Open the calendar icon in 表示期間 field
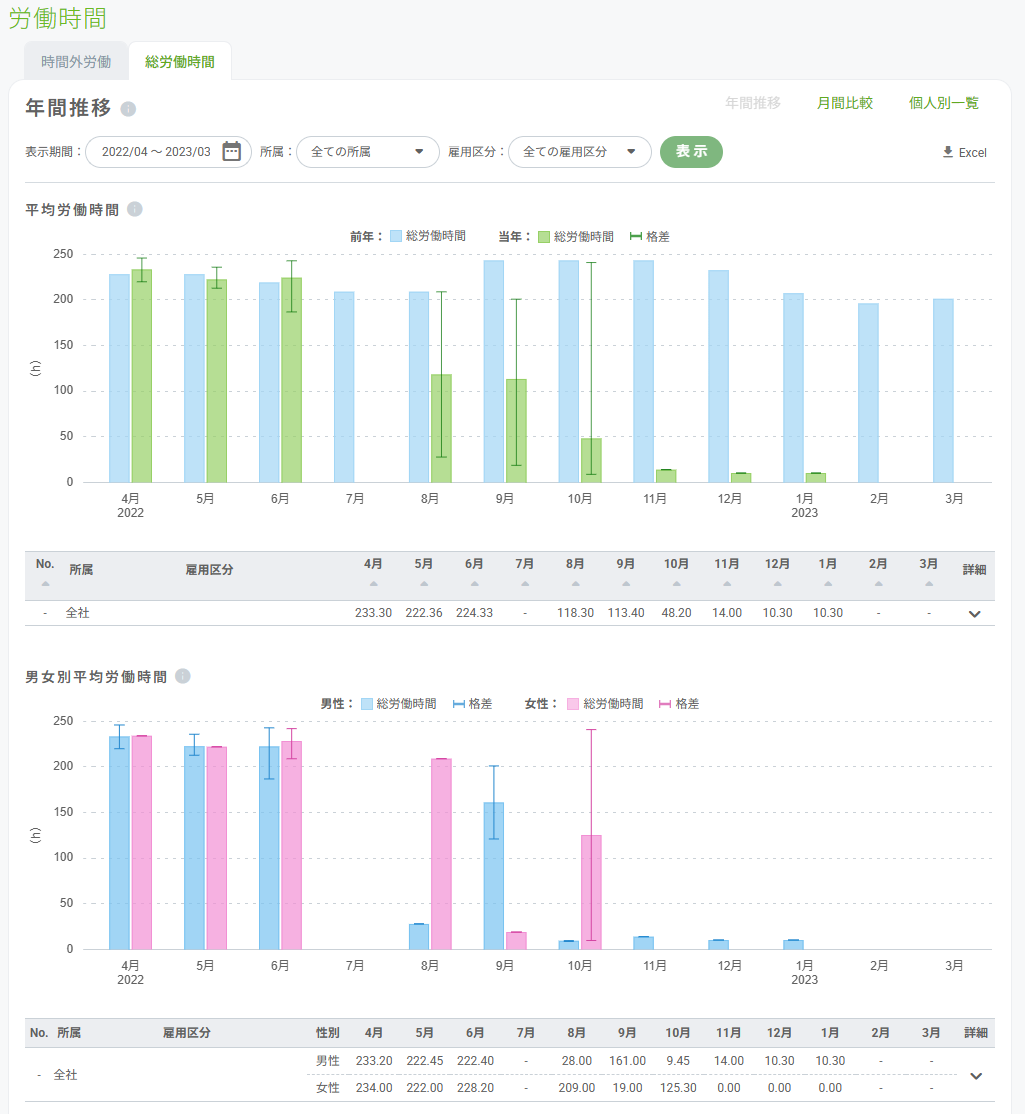This screenshot has width=1025, height=1114. [x=232, y=151]
